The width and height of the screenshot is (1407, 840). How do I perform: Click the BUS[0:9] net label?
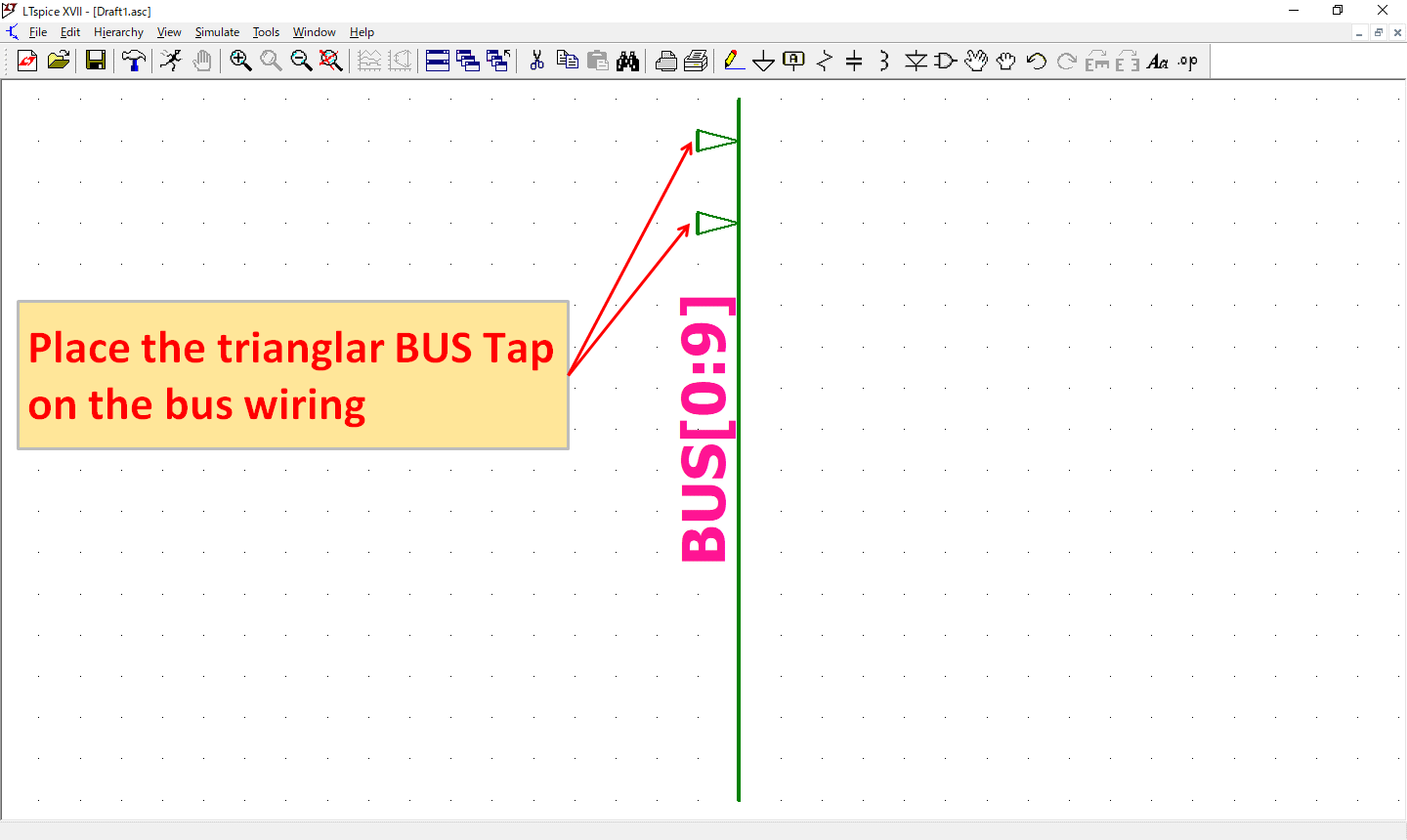pyautogui.click(x=702, y=430)
